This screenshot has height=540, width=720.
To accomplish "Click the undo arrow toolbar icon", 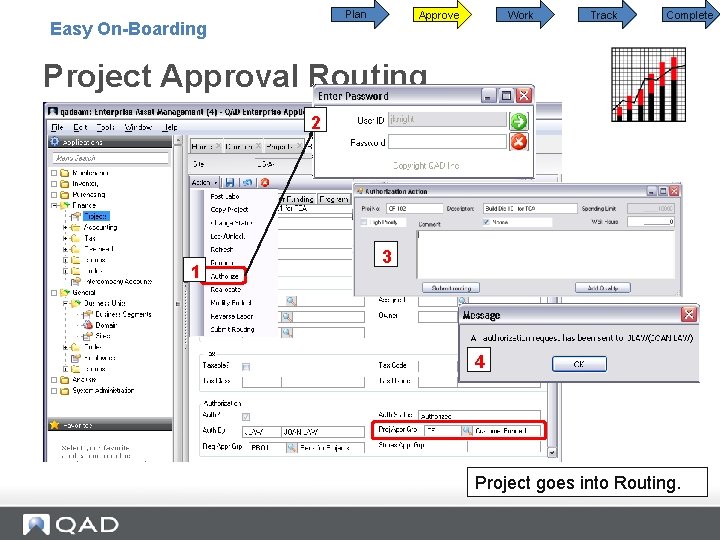I will coord(248,182).
